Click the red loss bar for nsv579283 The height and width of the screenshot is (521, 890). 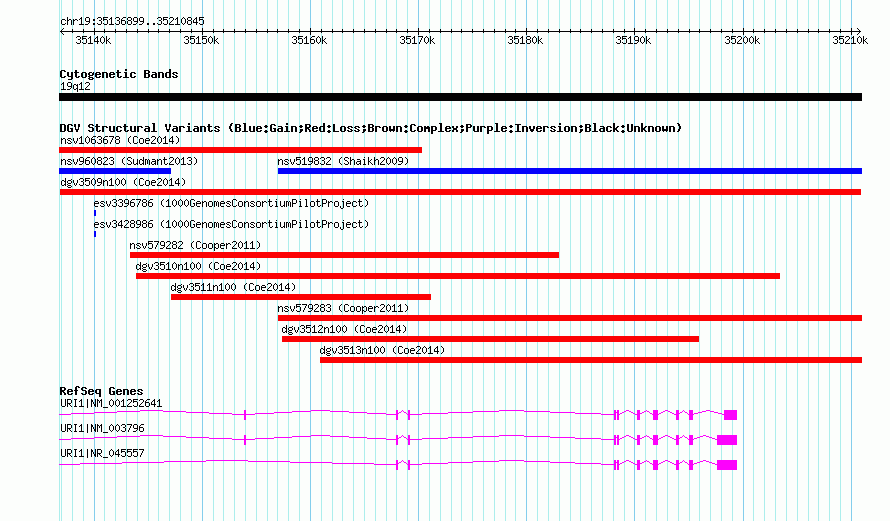570,318
